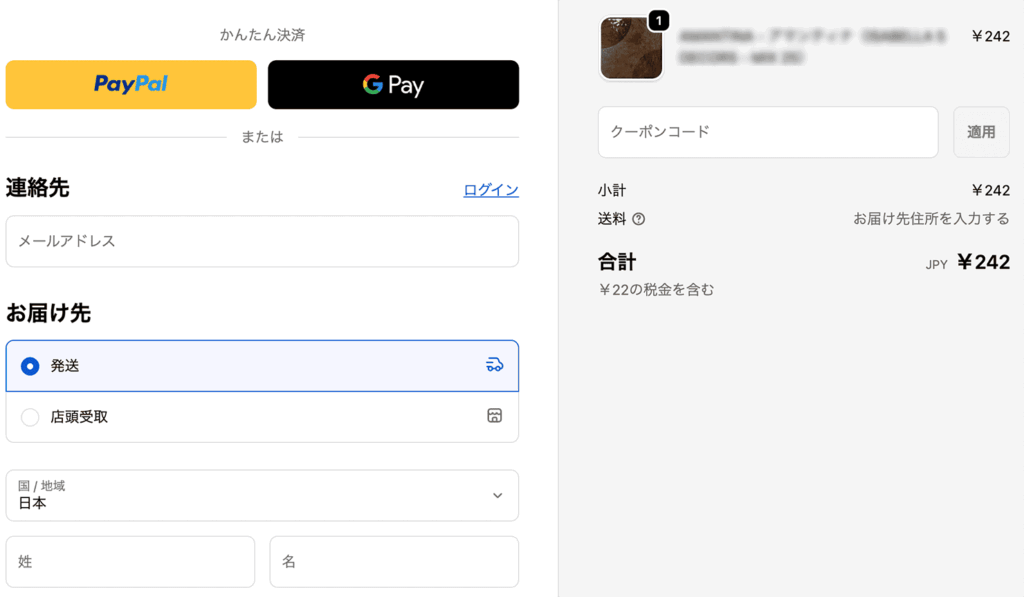Click the 姓 last name field

click(130, 562)
